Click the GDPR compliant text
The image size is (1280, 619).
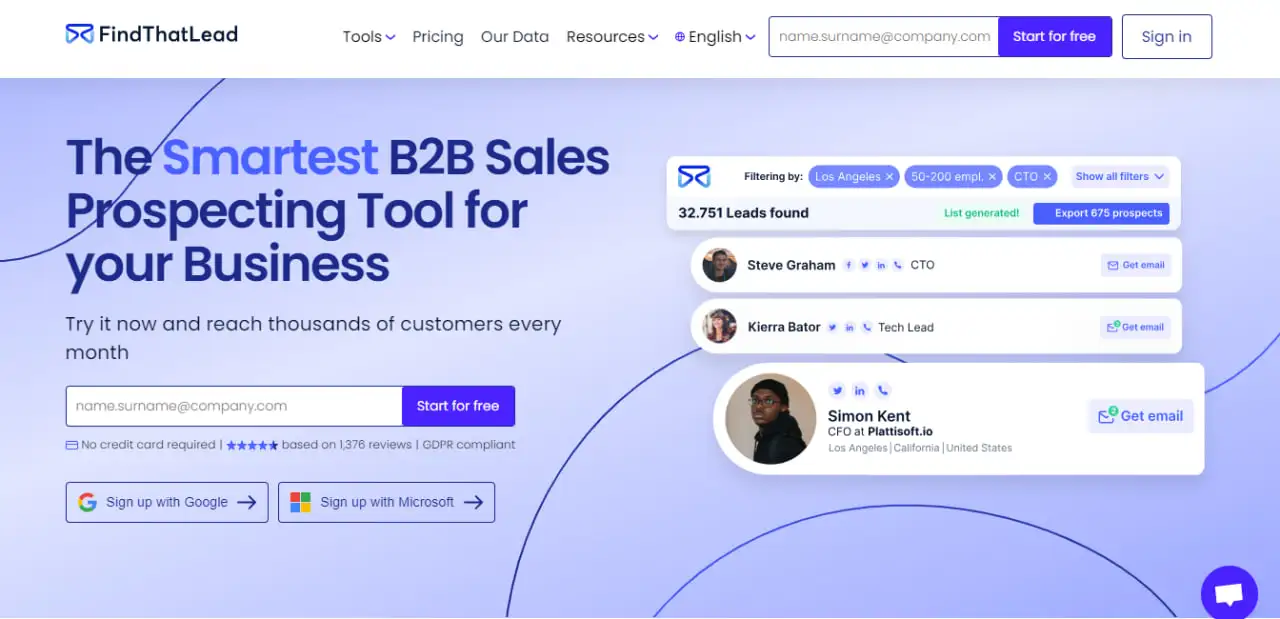tap(469, 445)
